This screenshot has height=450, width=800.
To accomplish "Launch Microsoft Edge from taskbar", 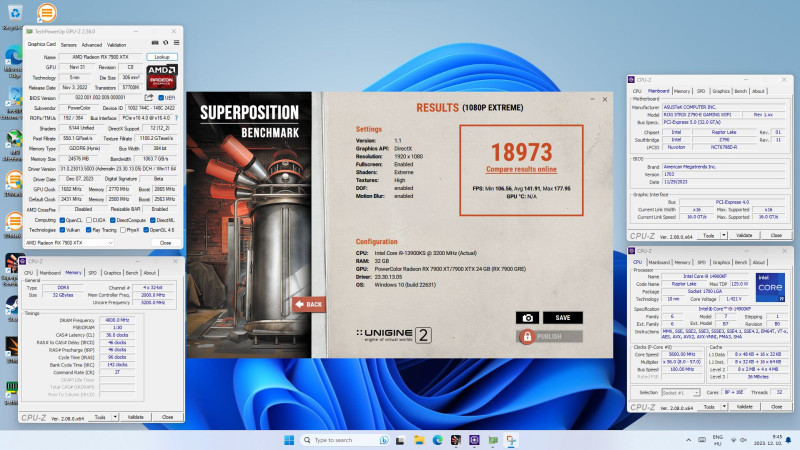I will click(437, 440).
